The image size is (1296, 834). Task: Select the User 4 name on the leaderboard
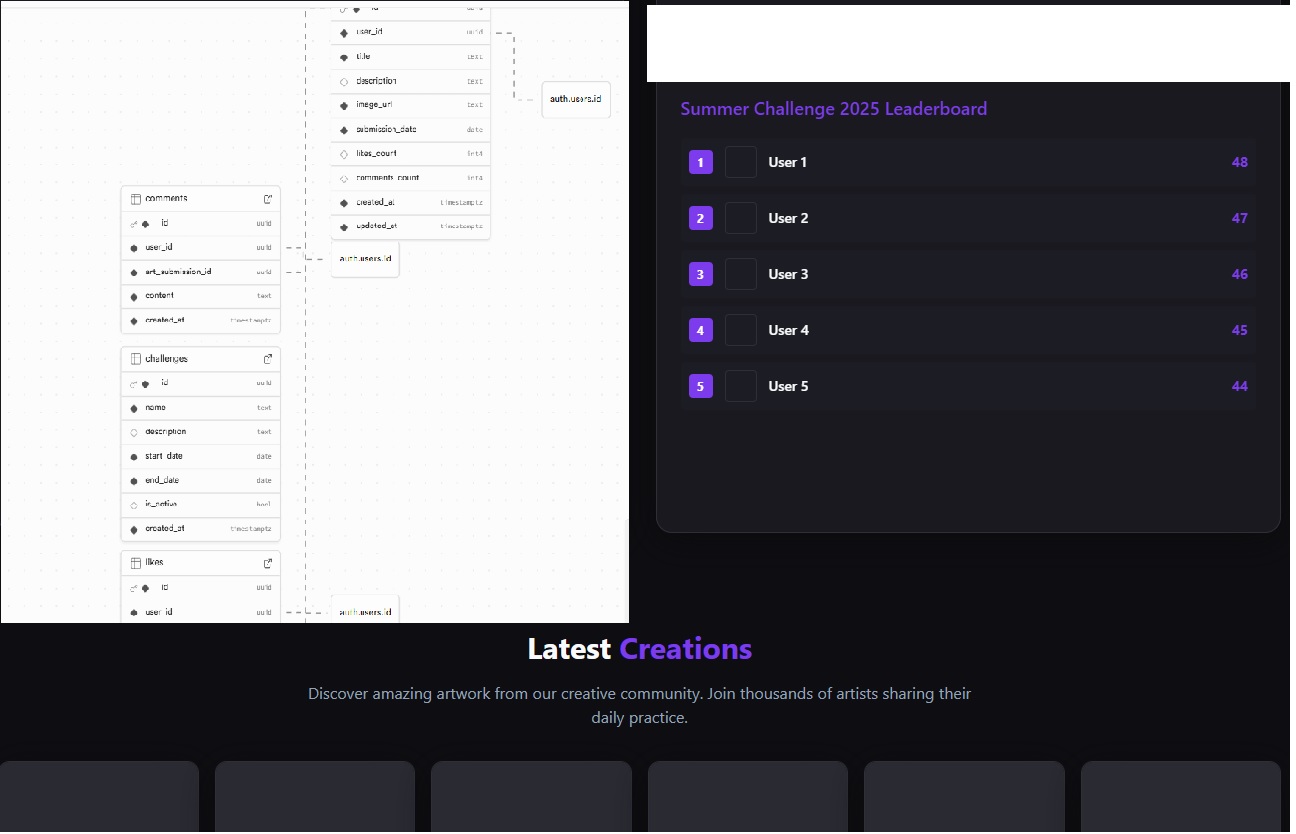(x=788, y=330)
